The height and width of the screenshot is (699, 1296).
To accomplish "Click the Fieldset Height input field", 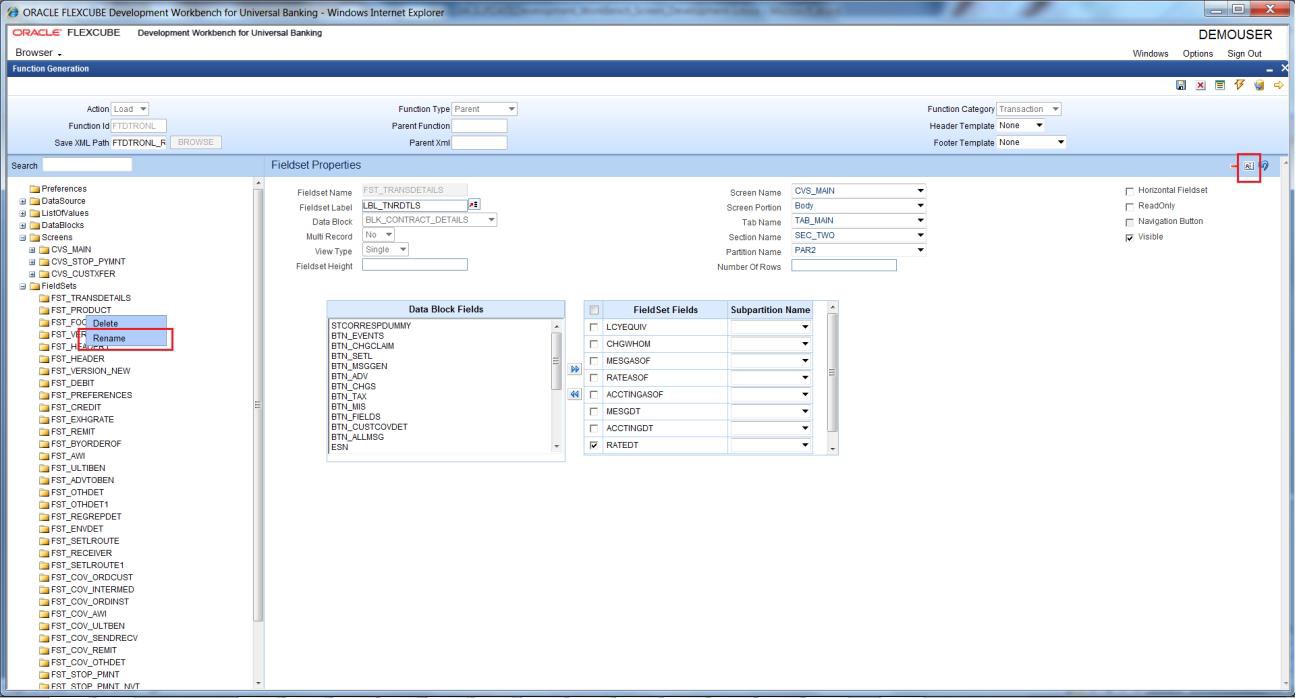I will click(x=414, y=265).
